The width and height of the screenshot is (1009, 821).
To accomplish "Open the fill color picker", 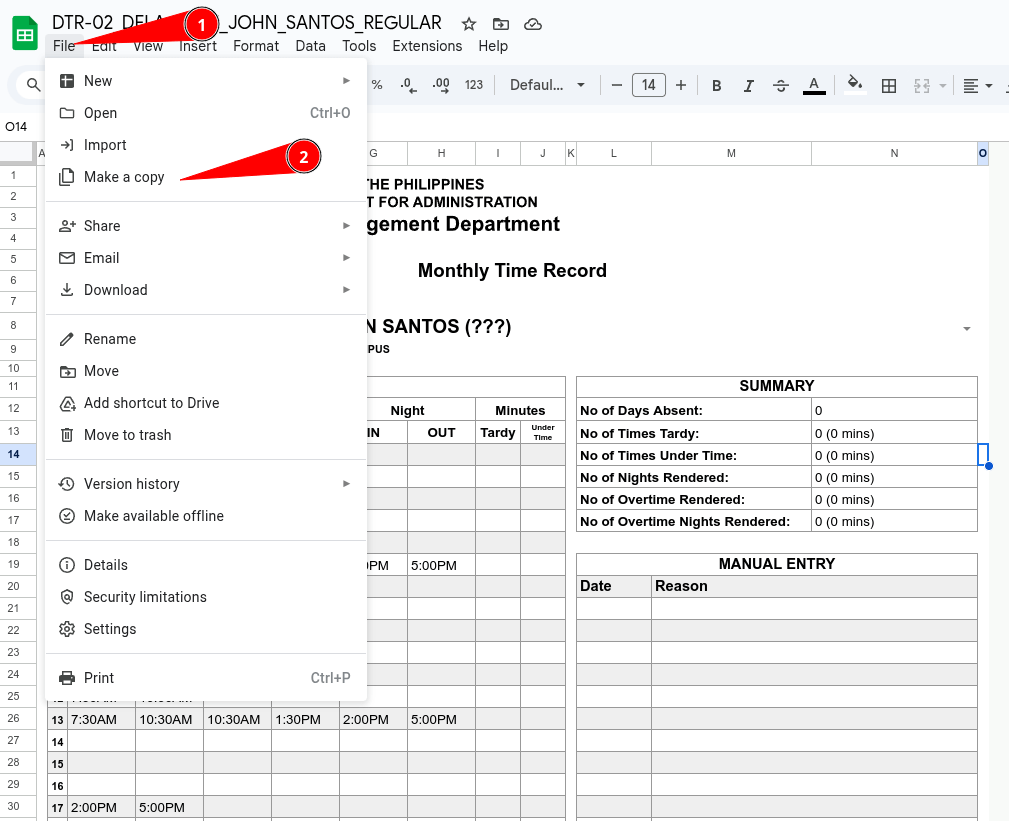I will [854, 86].
